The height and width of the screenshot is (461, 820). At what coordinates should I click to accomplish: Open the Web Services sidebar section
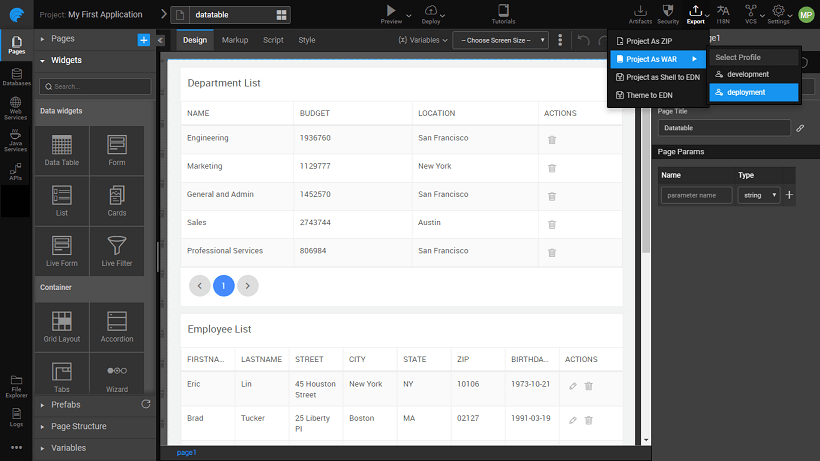16,108
